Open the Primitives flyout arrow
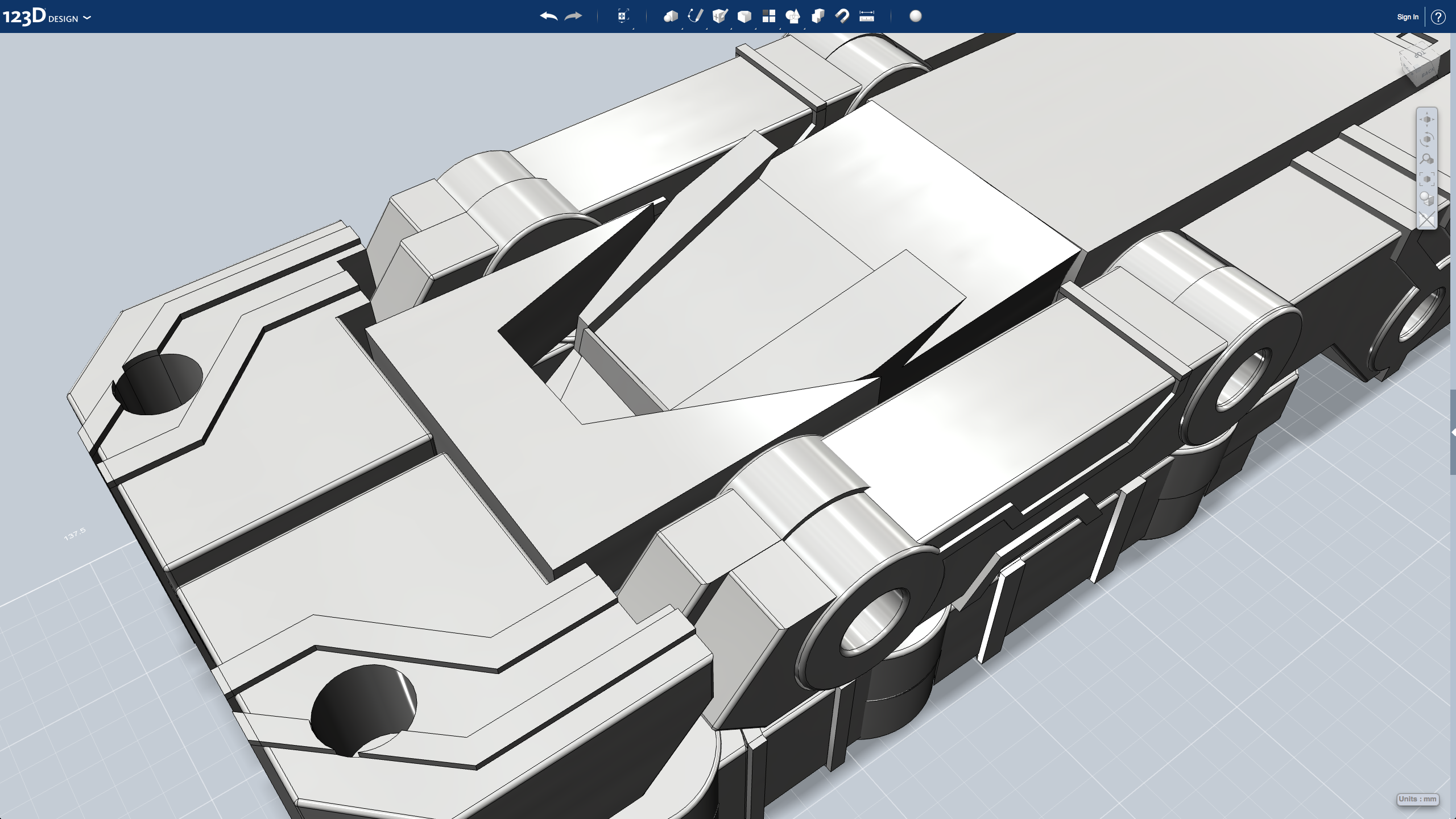This screenshot has height=819, width=1456. [x=681, y=28]
